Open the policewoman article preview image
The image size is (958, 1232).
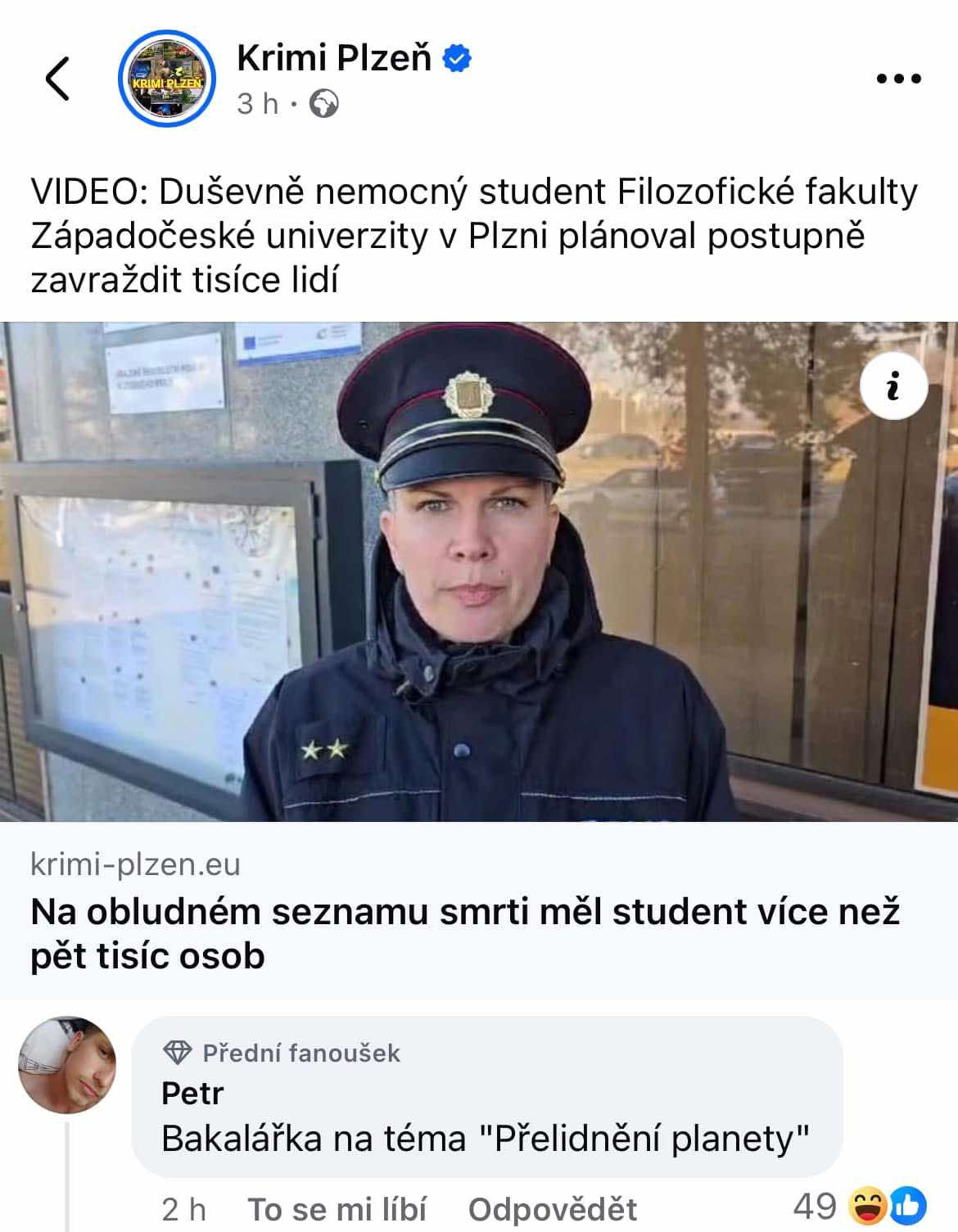tap(479, 571)
